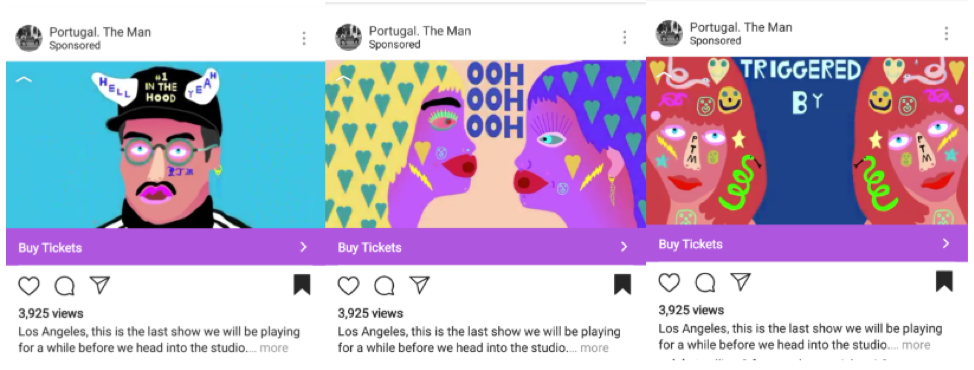Open three-dot options menu on first post
The height and width of the screenshot is (370, 974).
coord(304,38)
